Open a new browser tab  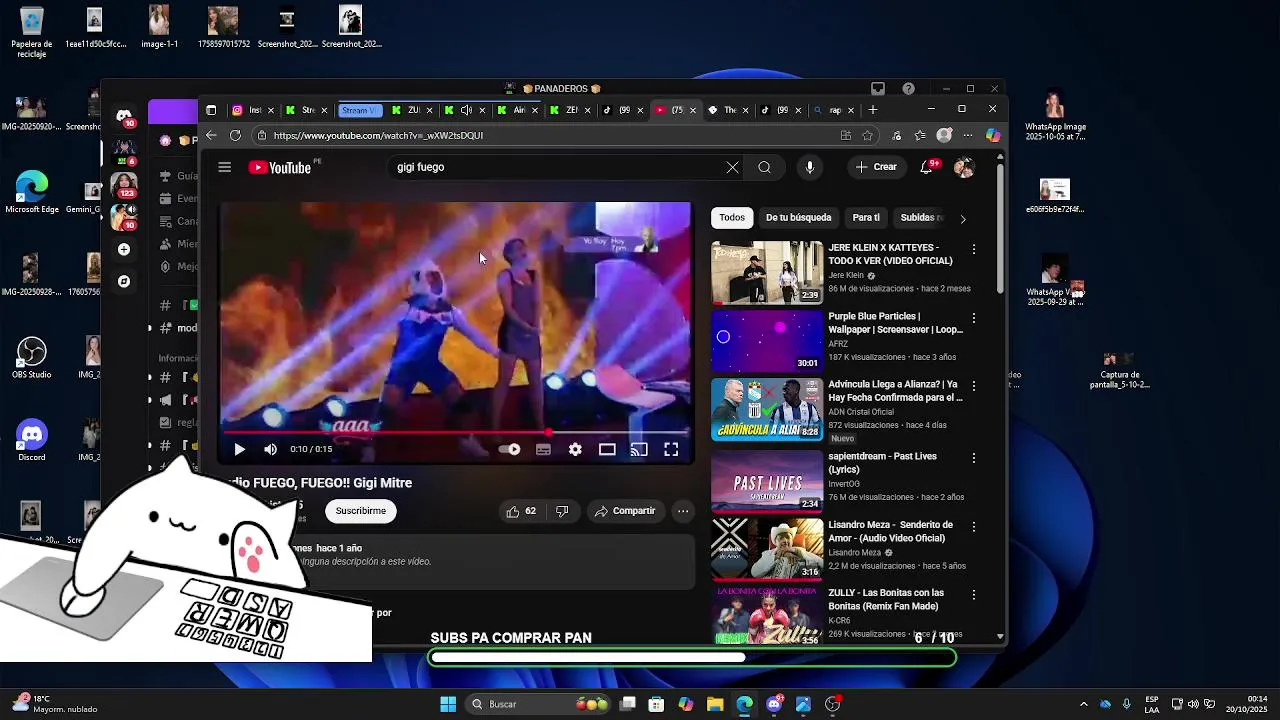tap(873, 110)
